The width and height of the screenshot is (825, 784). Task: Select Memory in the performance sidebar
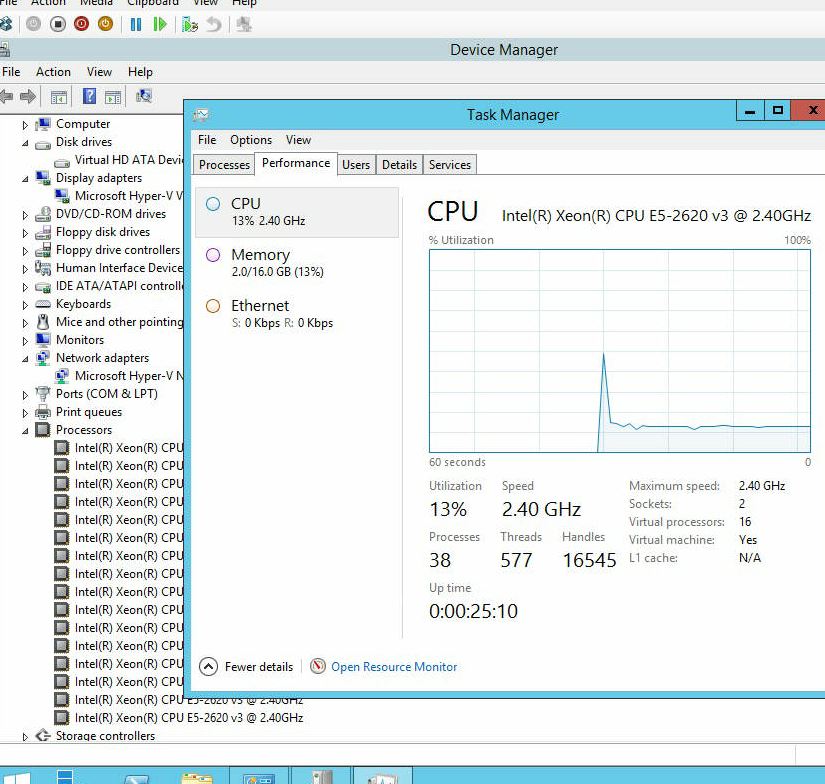tap(297, 263)
